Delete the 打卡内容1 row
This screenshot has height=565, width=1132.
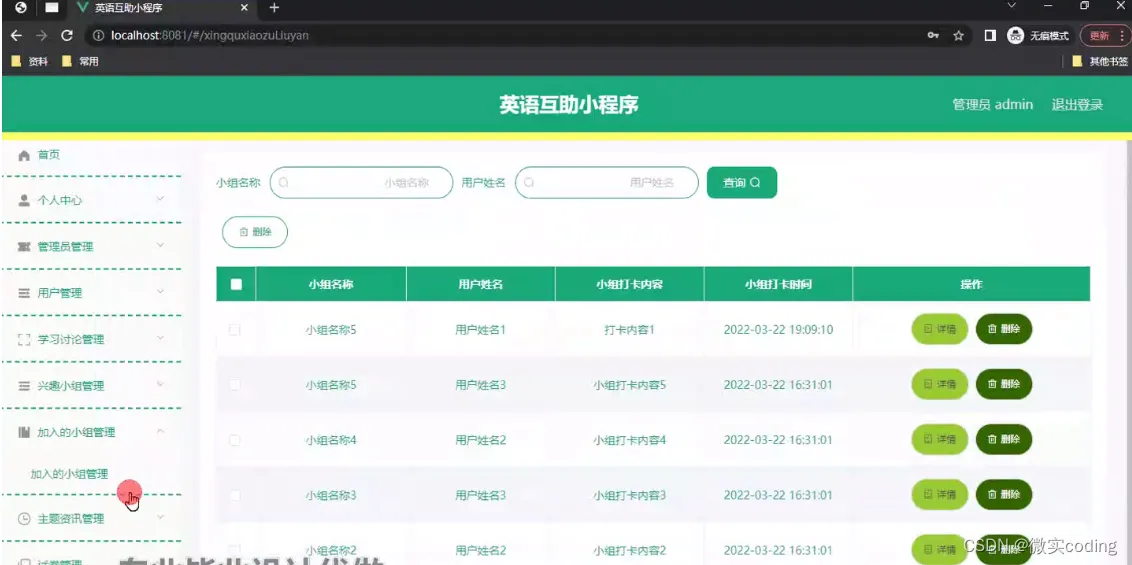click(x=1004, y=329)
